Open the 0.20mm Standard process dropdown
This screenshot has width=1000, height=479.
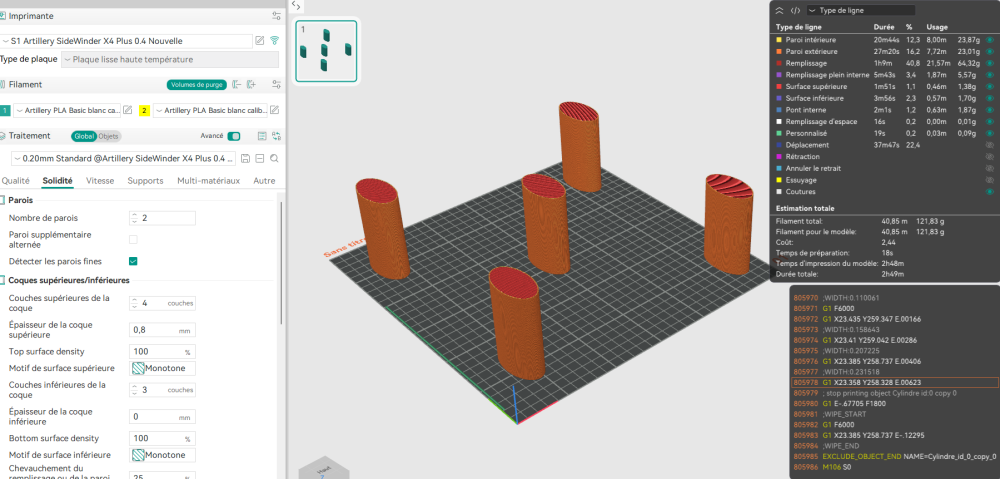pyautogui.click(x=124, y=158)
